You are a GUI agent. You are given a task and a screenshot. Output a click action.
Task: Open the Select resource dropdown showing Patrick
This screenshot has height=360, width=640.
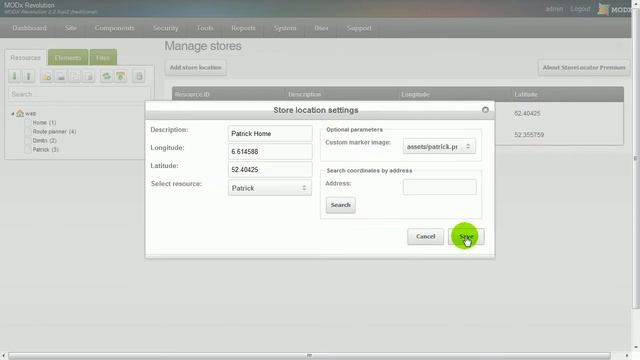pos(270,188)
